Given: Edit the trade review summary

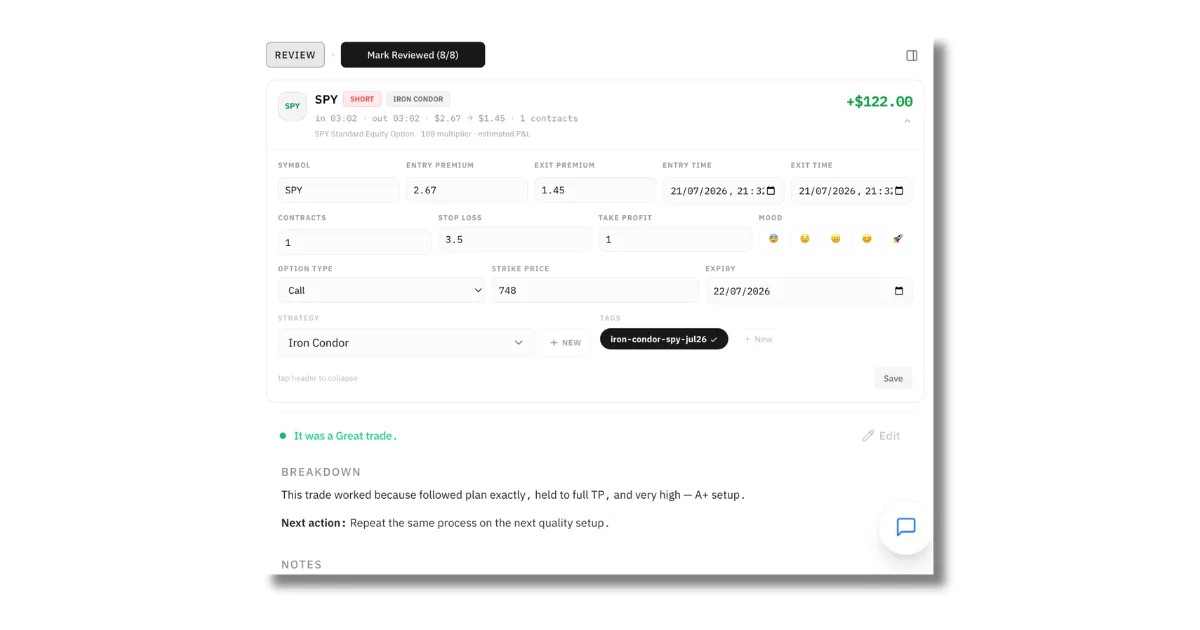Looking at the screenshot, I should point(881,436).
